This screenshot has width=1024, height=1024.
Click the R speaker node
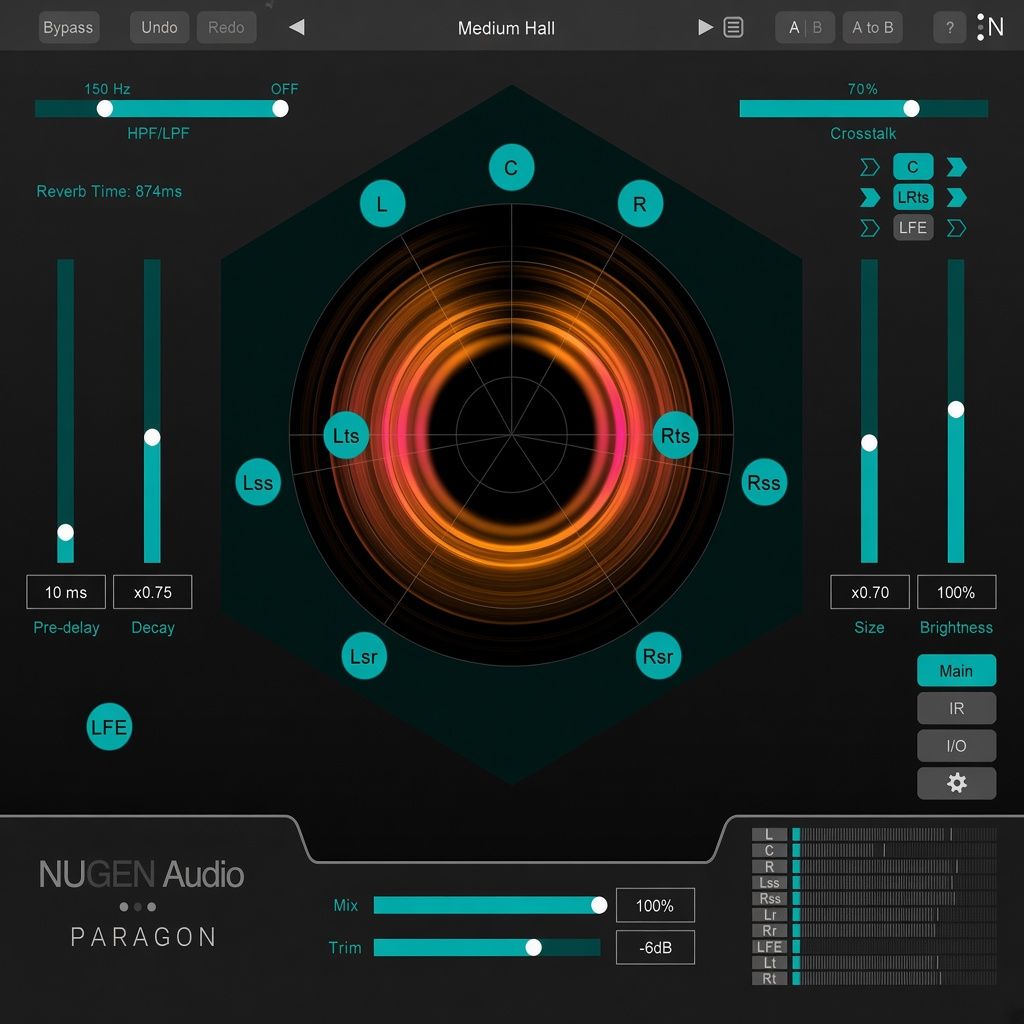coord(640,204)
